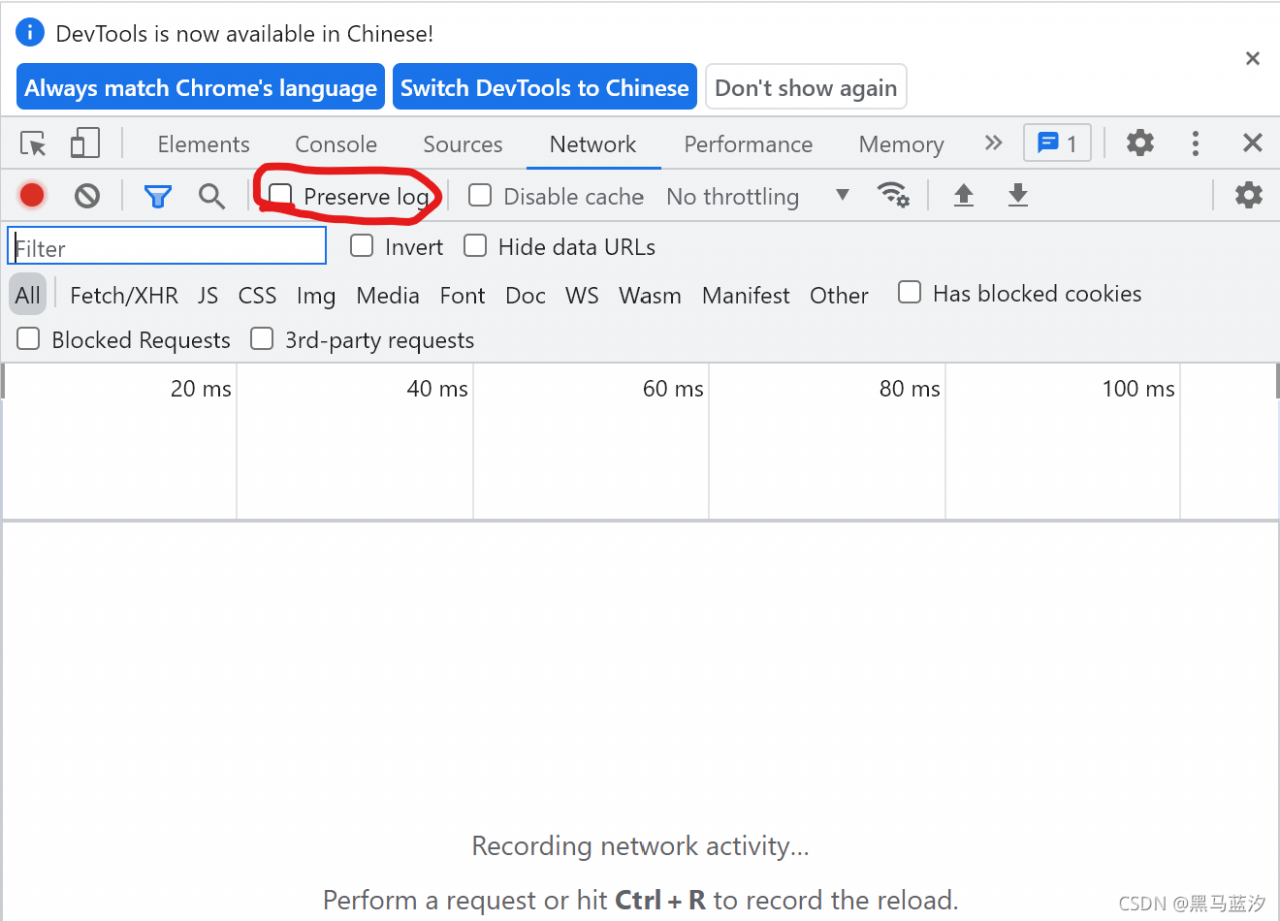
Task: Click the blue info icon in notification
Action: (30, 33)
